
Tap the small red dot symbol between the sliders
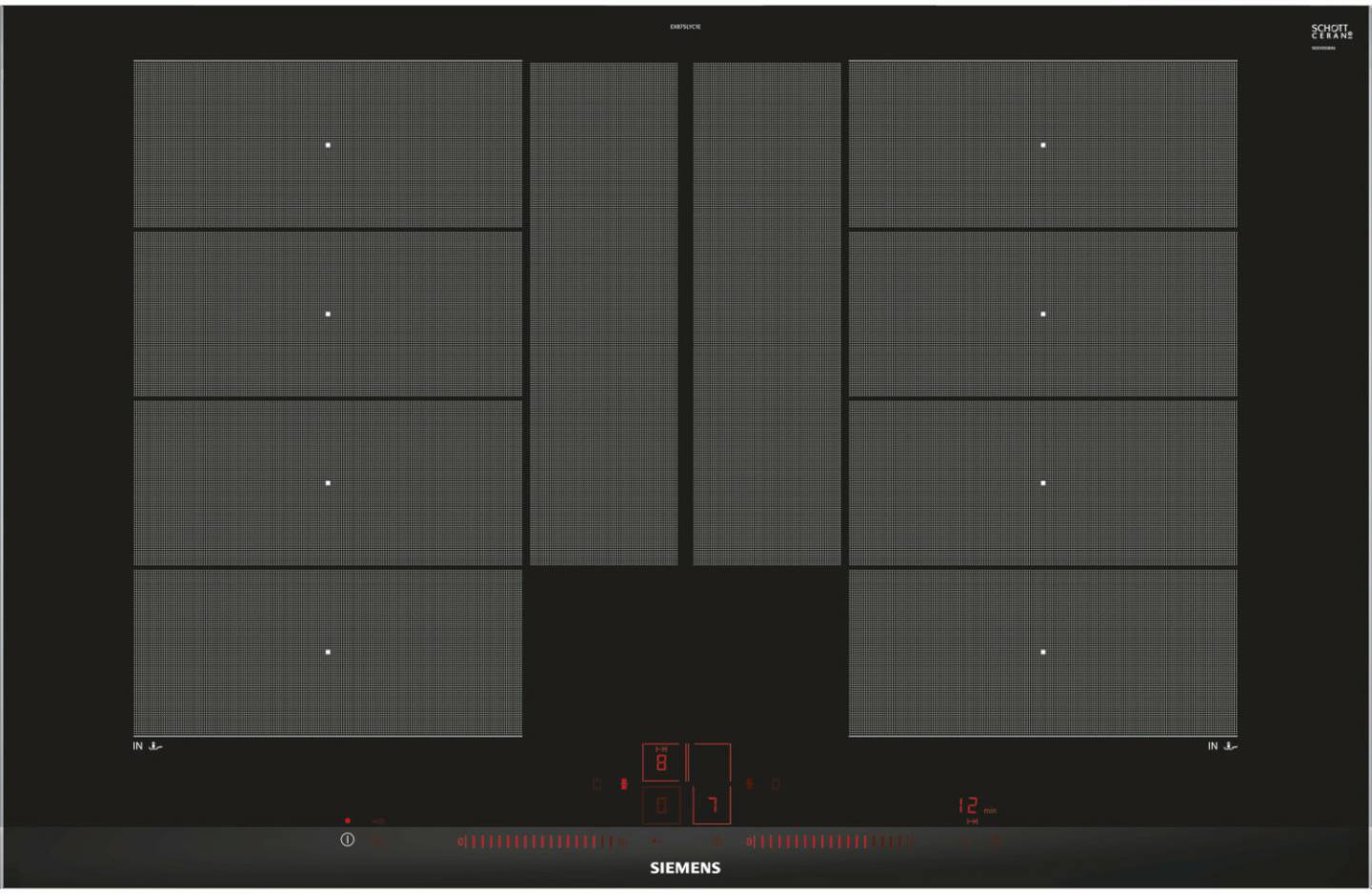click(x=654, y=841)
